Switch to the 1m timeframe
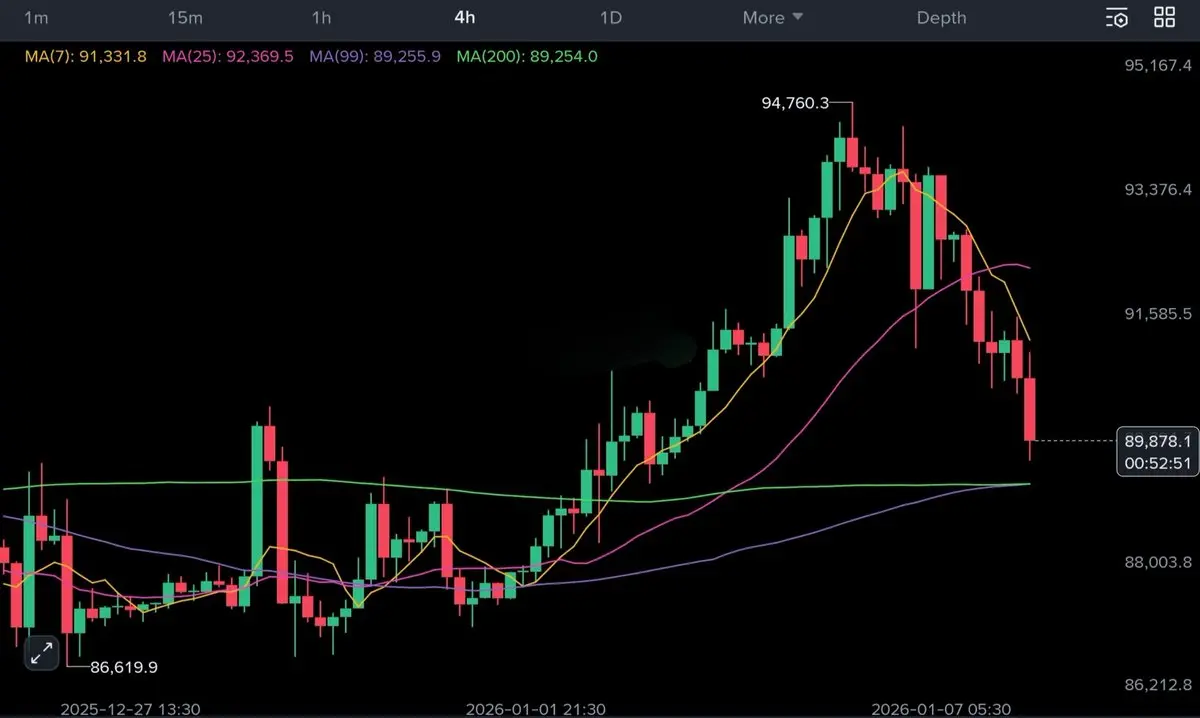 (35, 17)
